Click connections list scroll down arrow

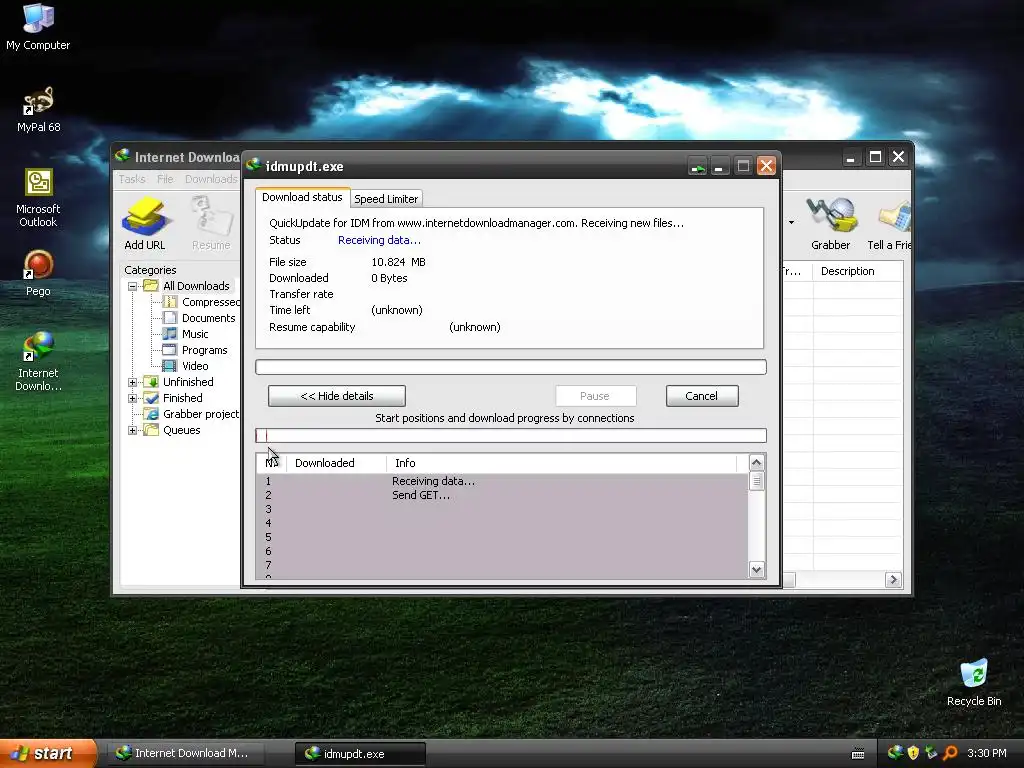[756, 569]
